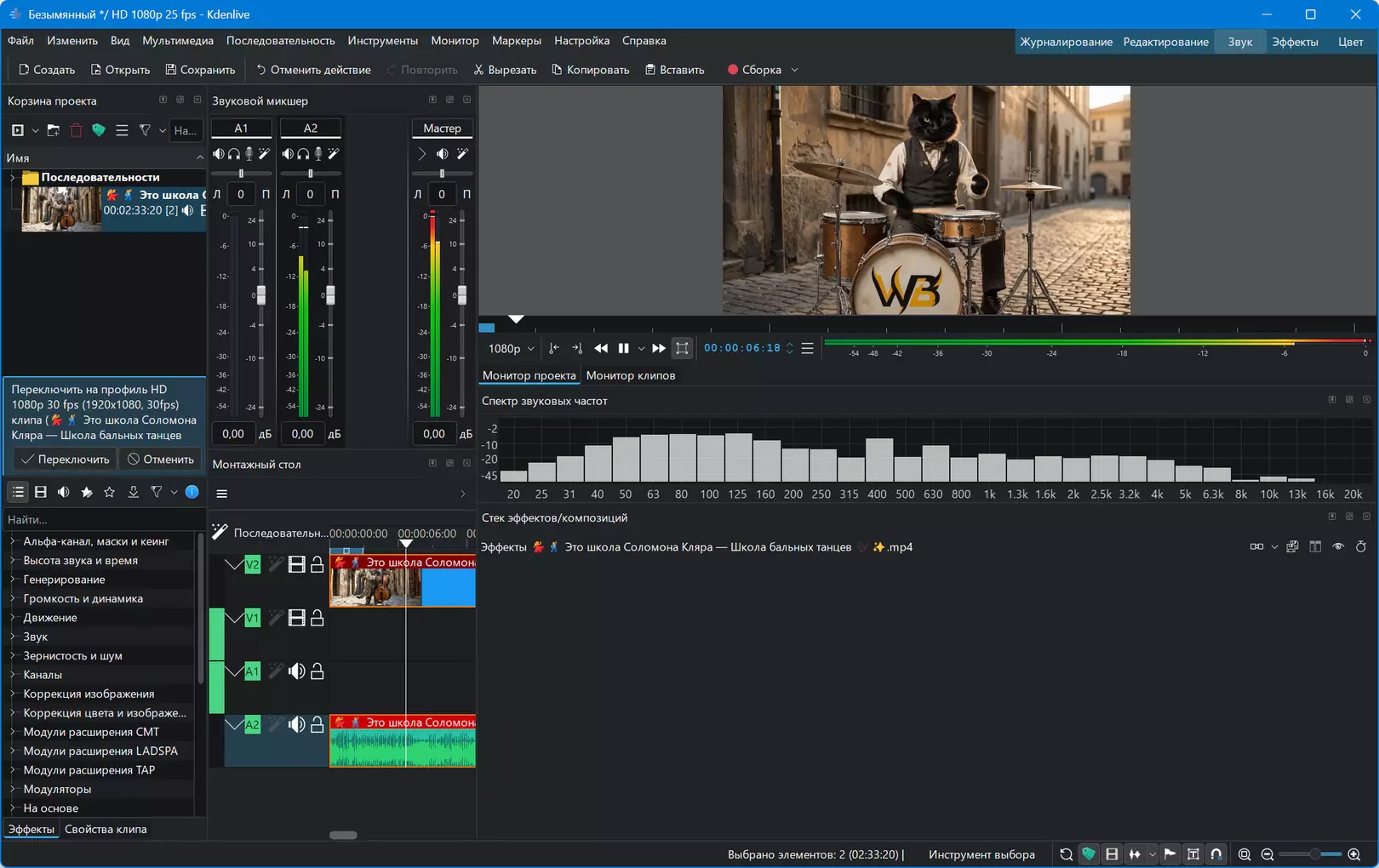This screenshot has height=868, width=1379.
Task: Open the 1080p preview resolution dropdown
Action: [511, 348]
